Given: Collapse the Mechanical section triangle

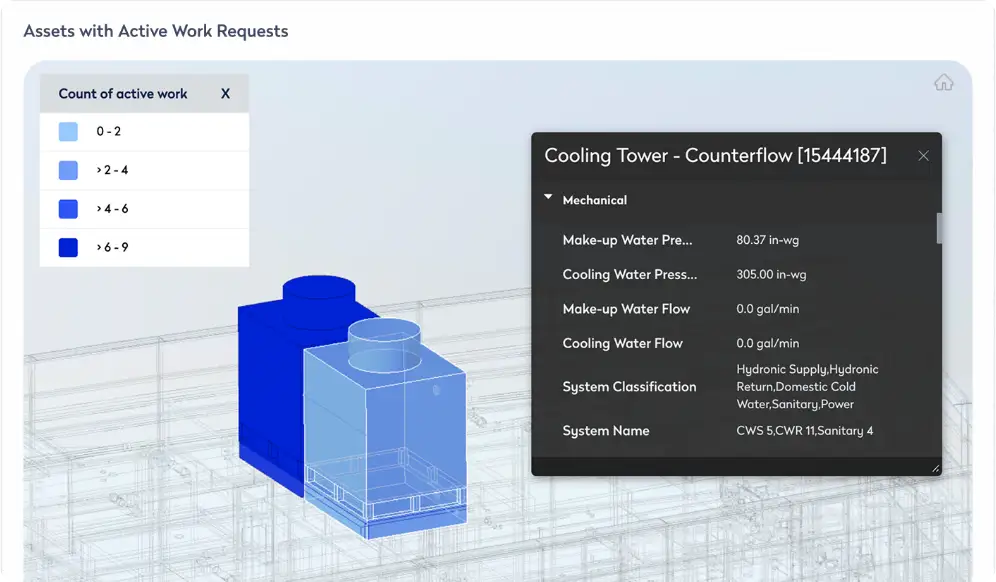Looking at the screenshot, I should [x=548, y=198].
